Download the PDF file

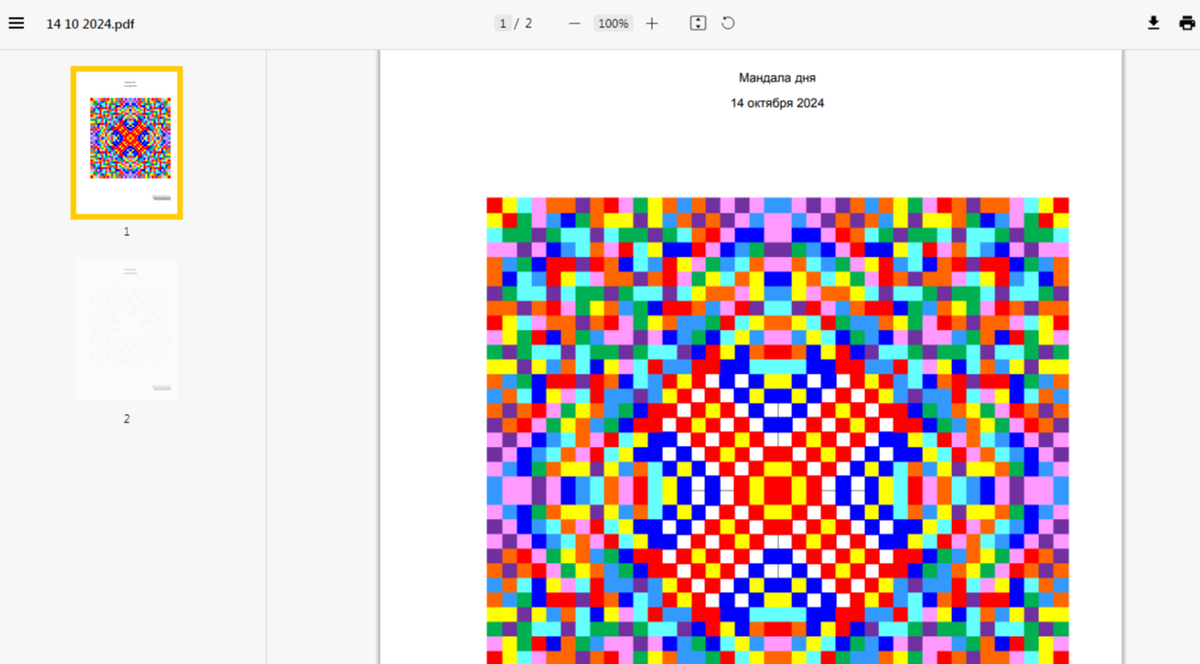coord(1153,23)
